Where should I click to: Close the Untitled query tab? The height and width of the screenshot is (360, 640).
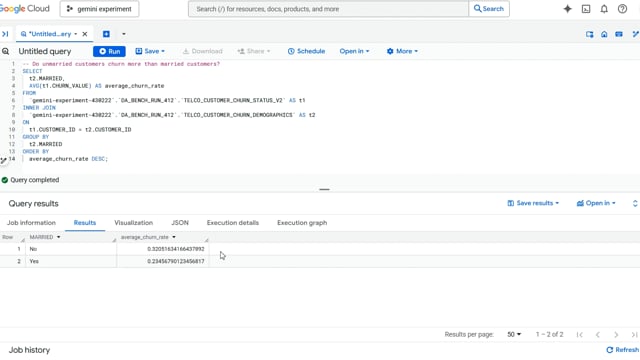[84, 34]
